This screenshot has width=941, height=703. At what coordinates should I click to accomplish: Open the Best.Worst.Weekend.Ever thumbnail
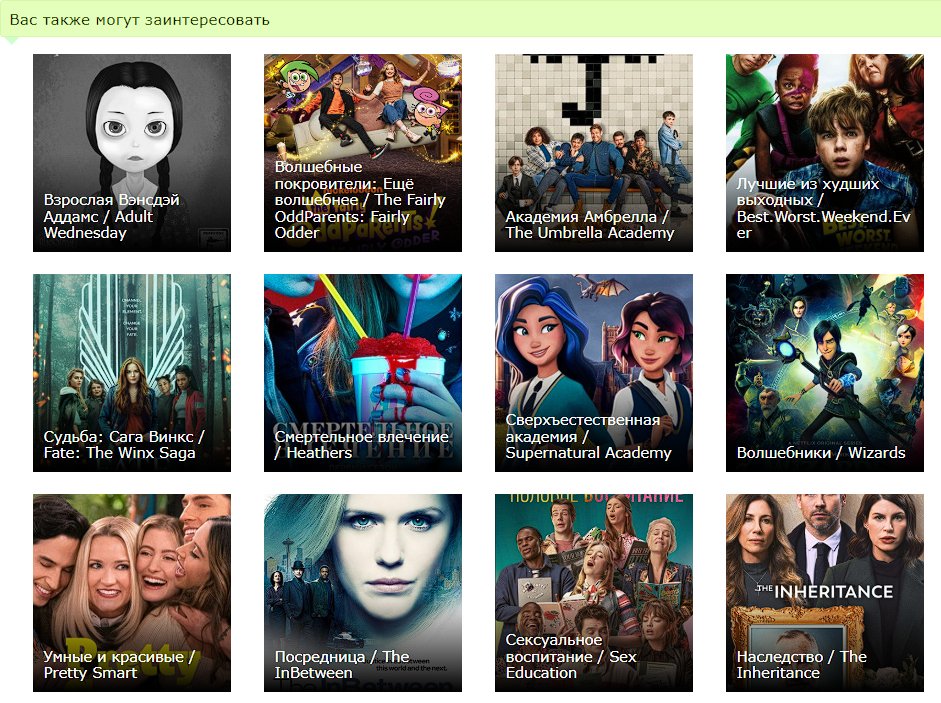coord(824,110)
